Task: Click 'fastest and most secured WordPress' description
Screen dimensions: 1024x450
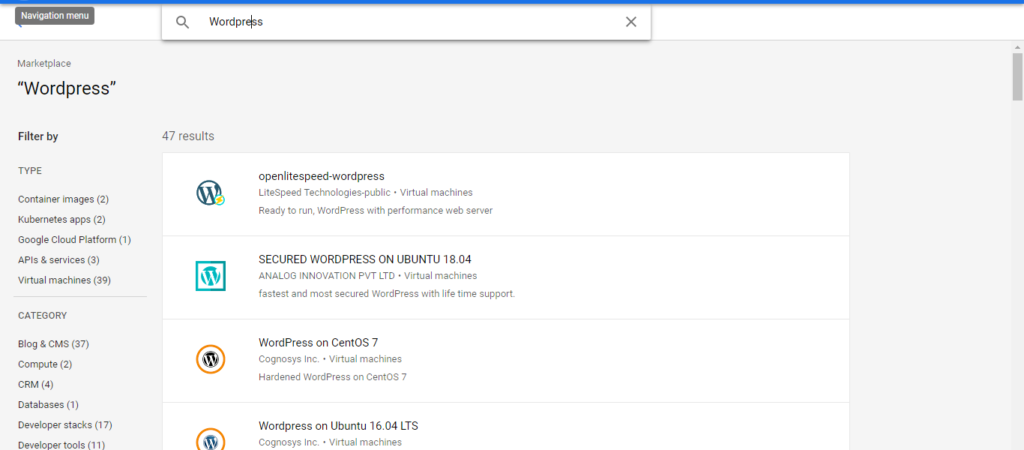Action: (x=387, y=293)
